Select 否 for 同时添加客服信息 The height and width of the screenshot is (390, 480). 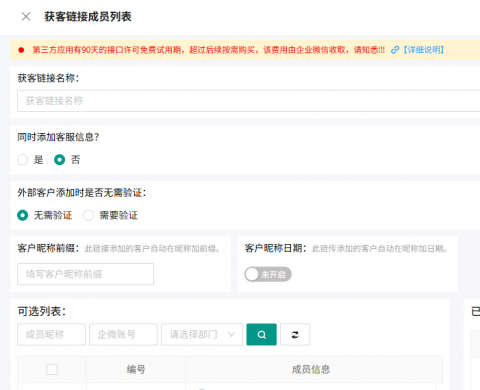(59, 160)
